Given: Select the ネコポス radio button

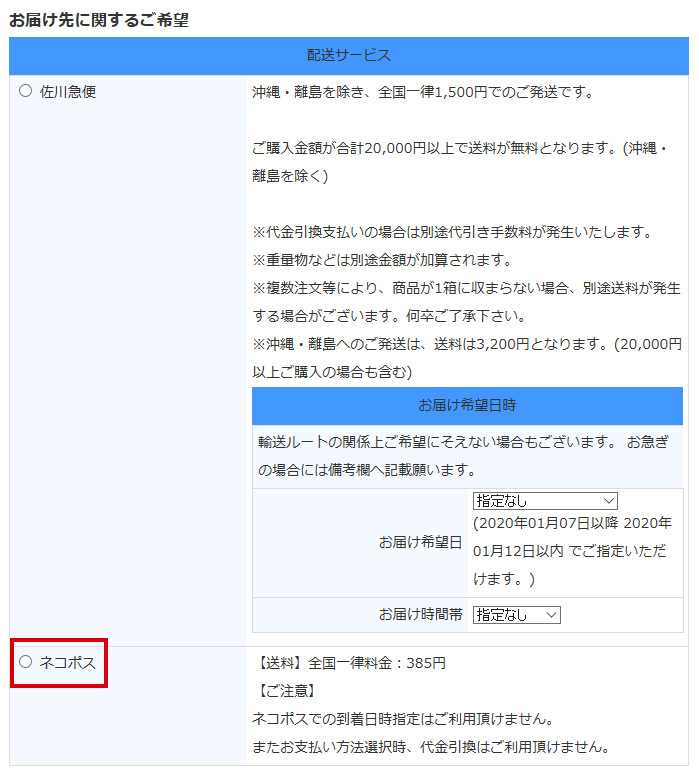Looking at the screenshot, I should (26, 662).
